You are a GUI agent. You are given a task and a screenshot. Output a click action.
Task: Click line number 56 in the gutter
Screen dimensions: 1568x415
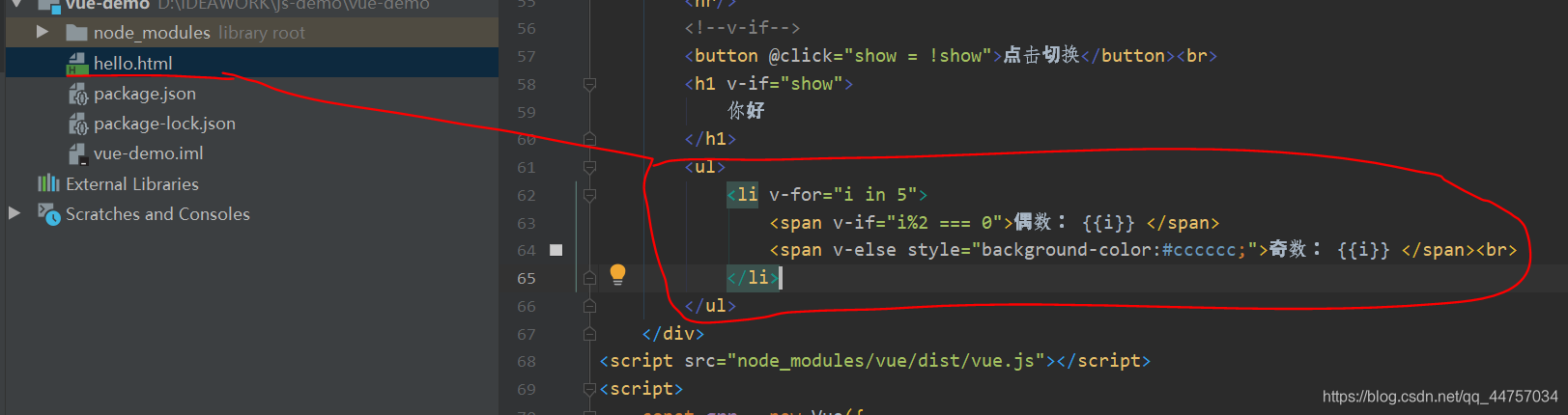tap(527, 29)
